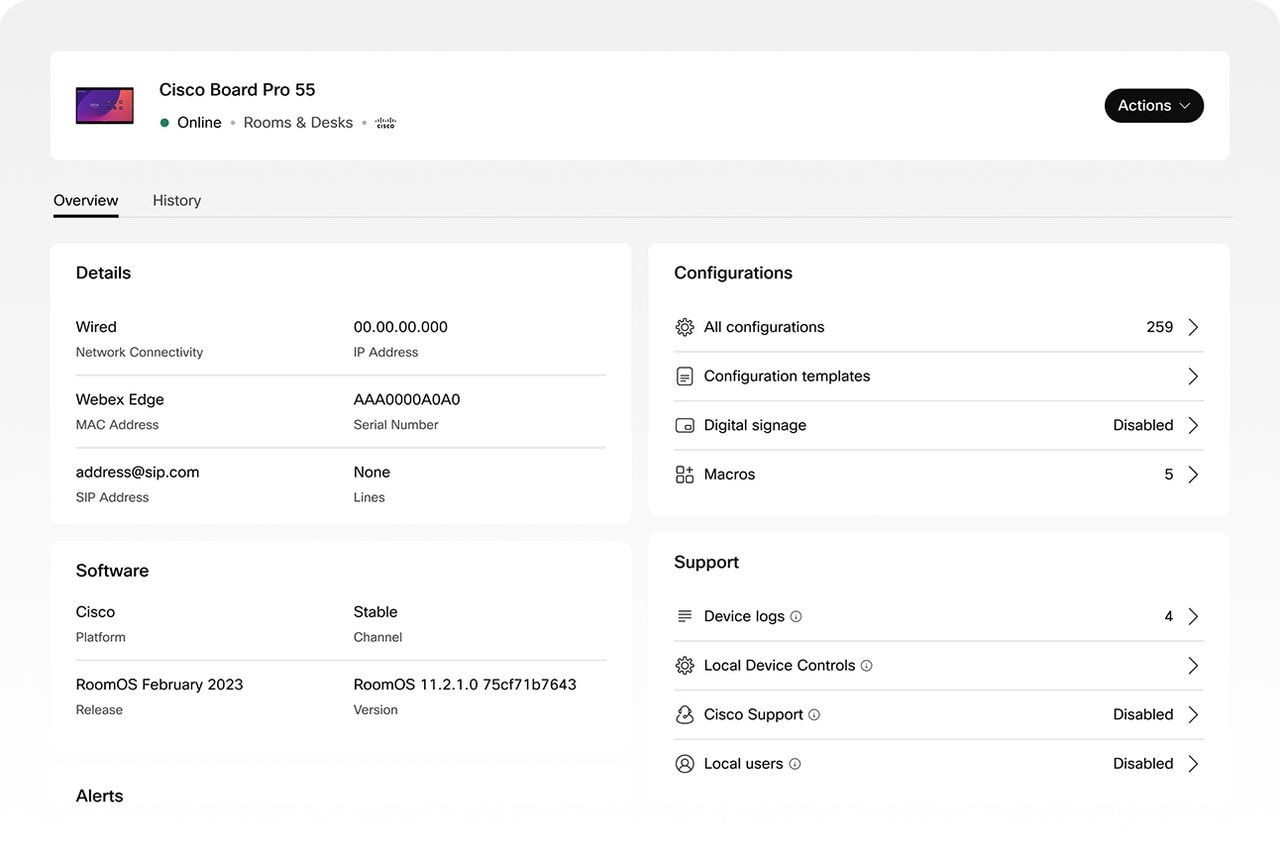Click the Rooms & Desks link
This screenshot has height=854, width=1280.
(x=298, y=122)
